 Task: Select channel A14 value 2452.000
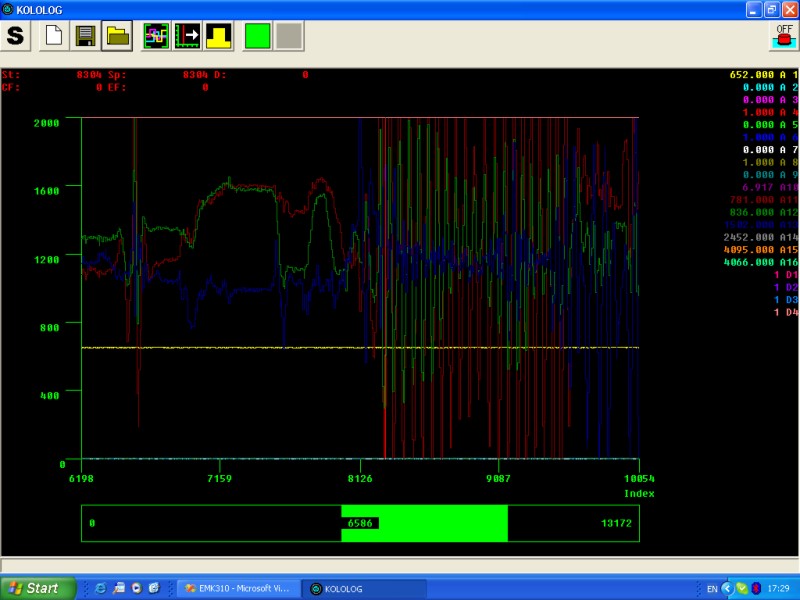[760, 237]
